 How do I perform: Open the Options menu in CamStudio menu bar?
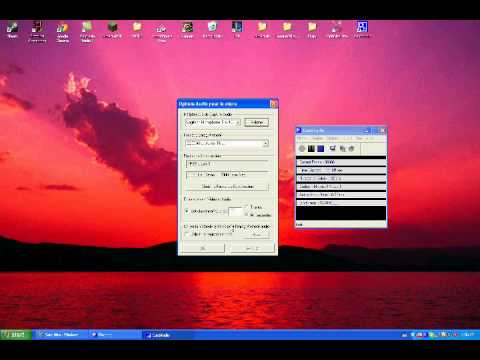pos(332,138)
